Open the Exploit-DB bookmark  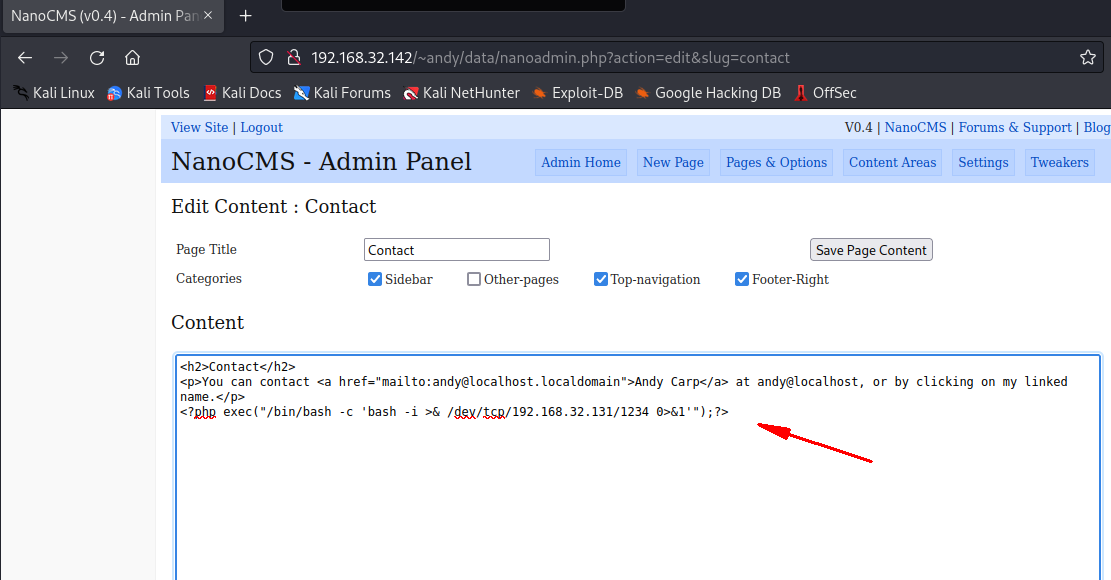[577, 93]
